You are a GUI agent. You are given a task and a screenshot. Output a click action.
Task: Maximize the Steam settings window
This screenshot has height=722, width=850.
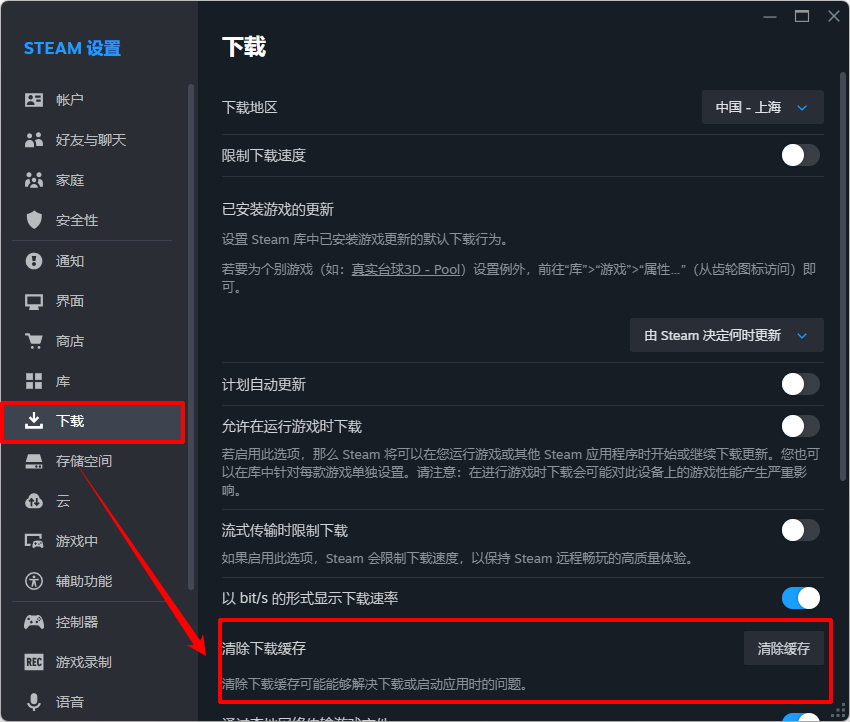tap(802, 16)
